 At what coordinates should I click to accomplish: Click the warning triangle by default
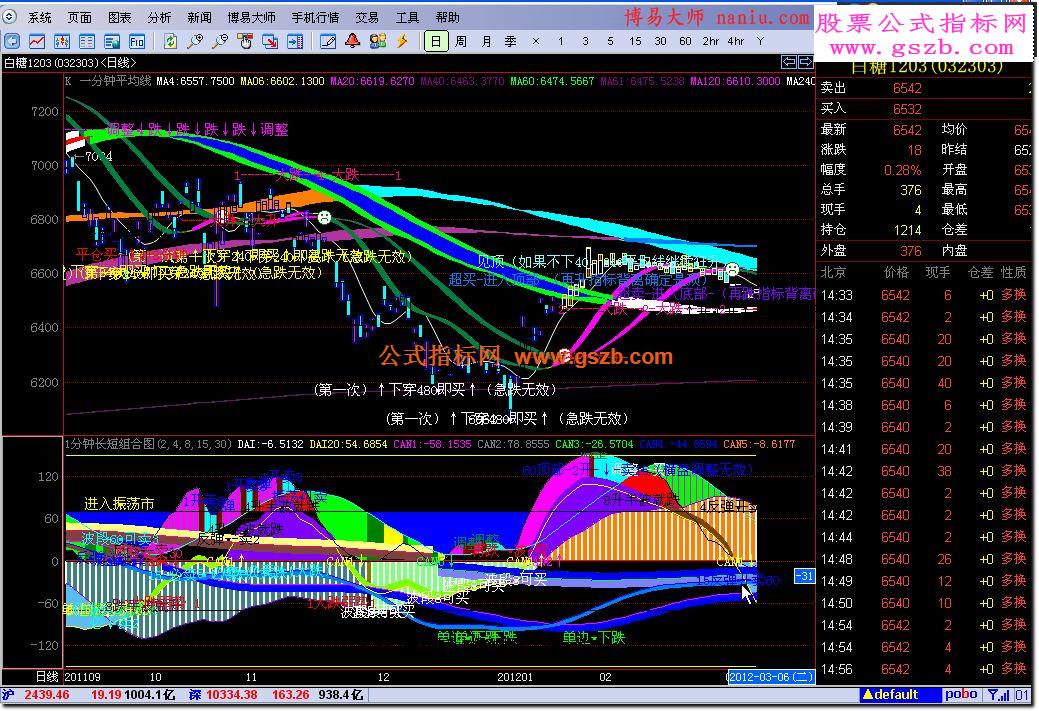(x=867, y=695)
